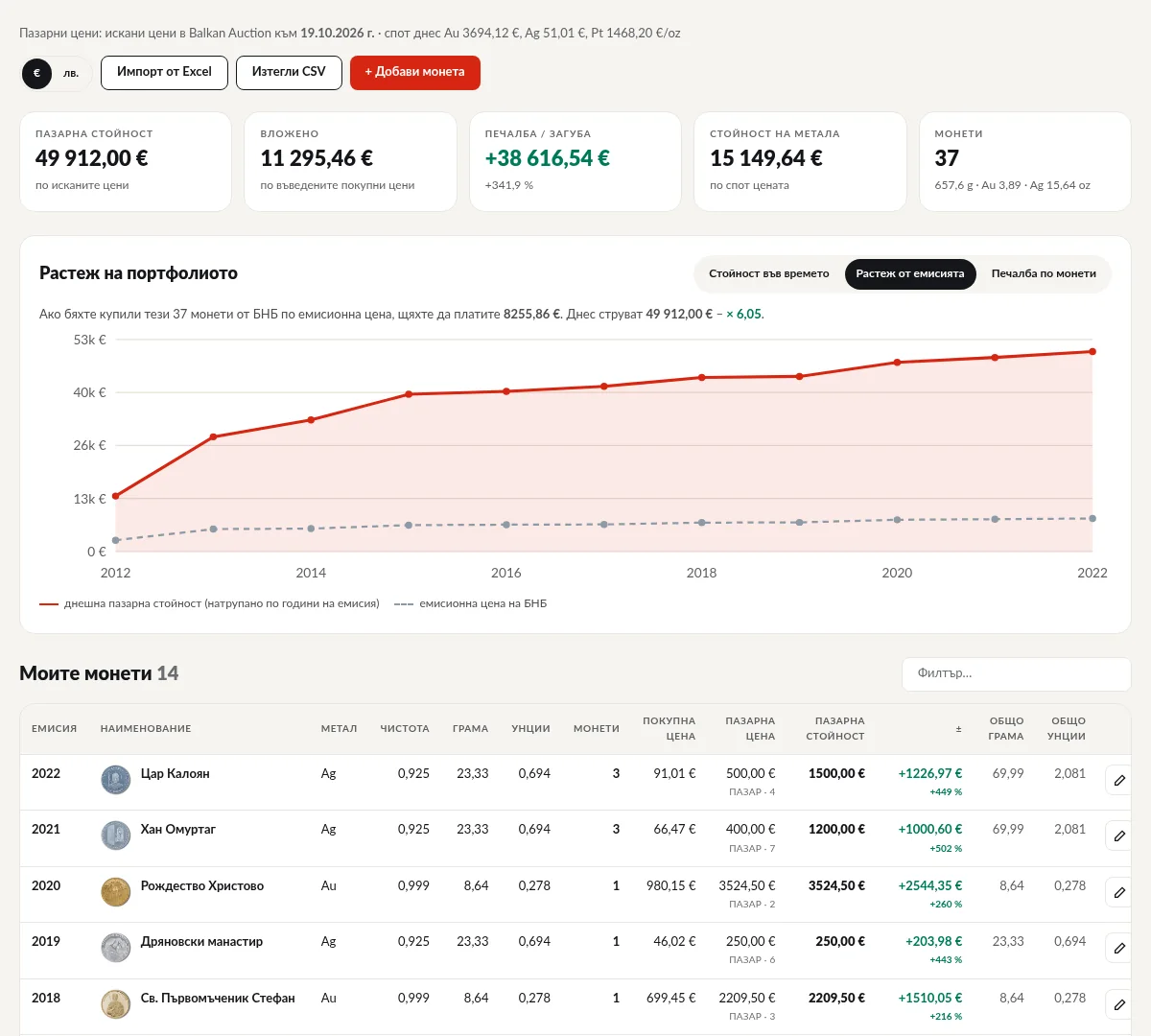Click the 2012 point on red line

point(116,496)
